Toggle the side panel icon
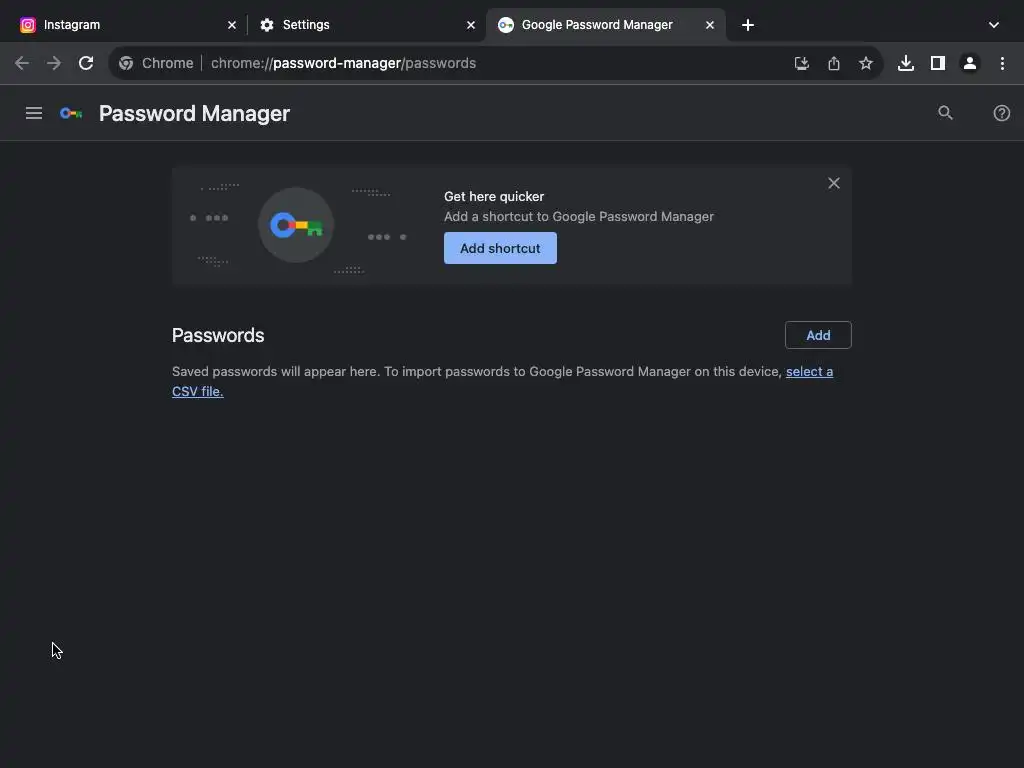This screenshot has height=768, width=1024. coord(937,63)
